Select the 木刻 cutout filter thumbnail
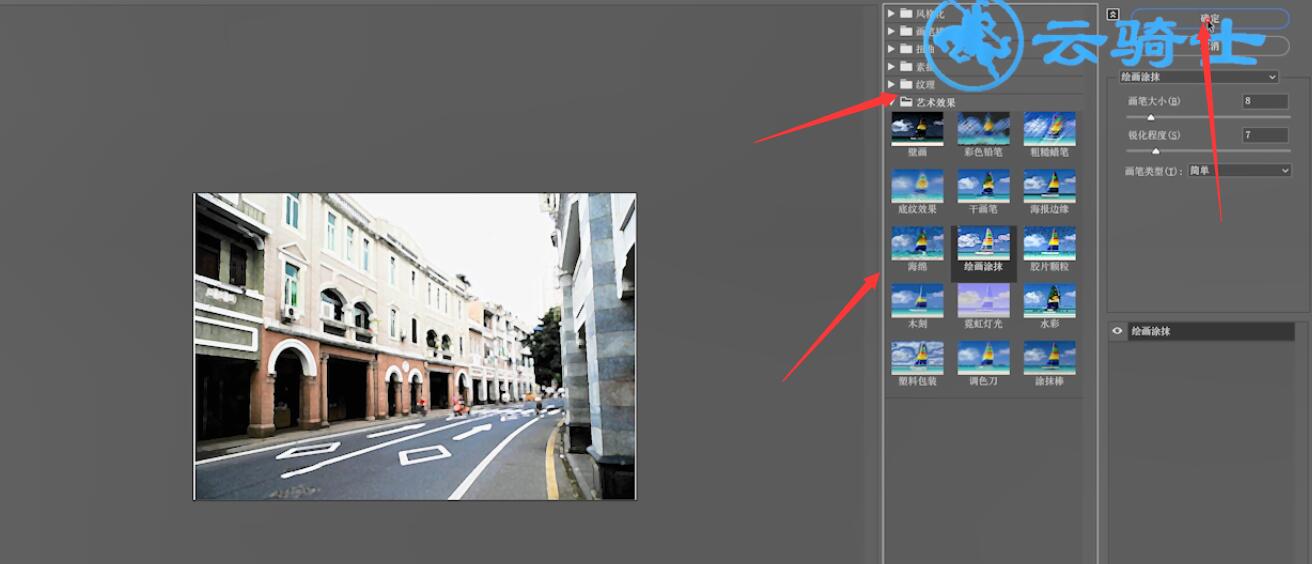This screenshot has height=564, width=1312. pos(917,300)
